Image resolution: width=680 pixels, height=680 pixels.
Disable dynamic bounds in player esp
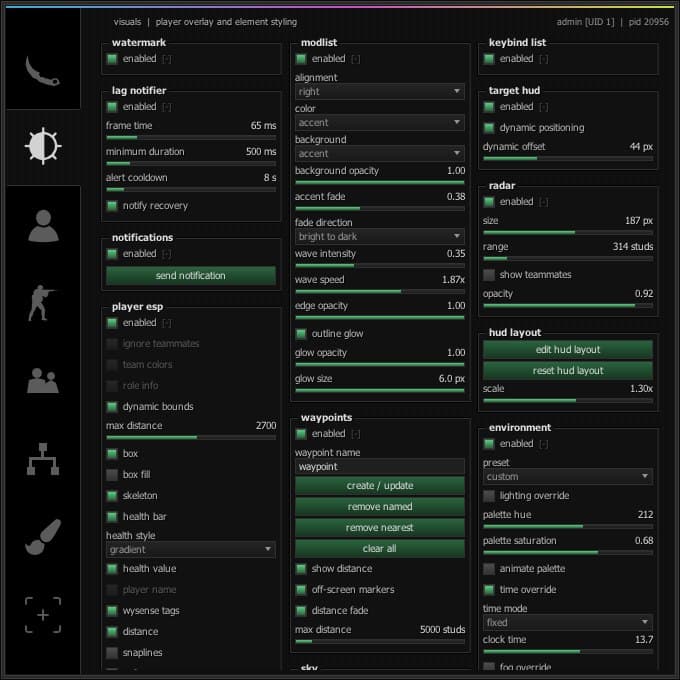(112, 406)
